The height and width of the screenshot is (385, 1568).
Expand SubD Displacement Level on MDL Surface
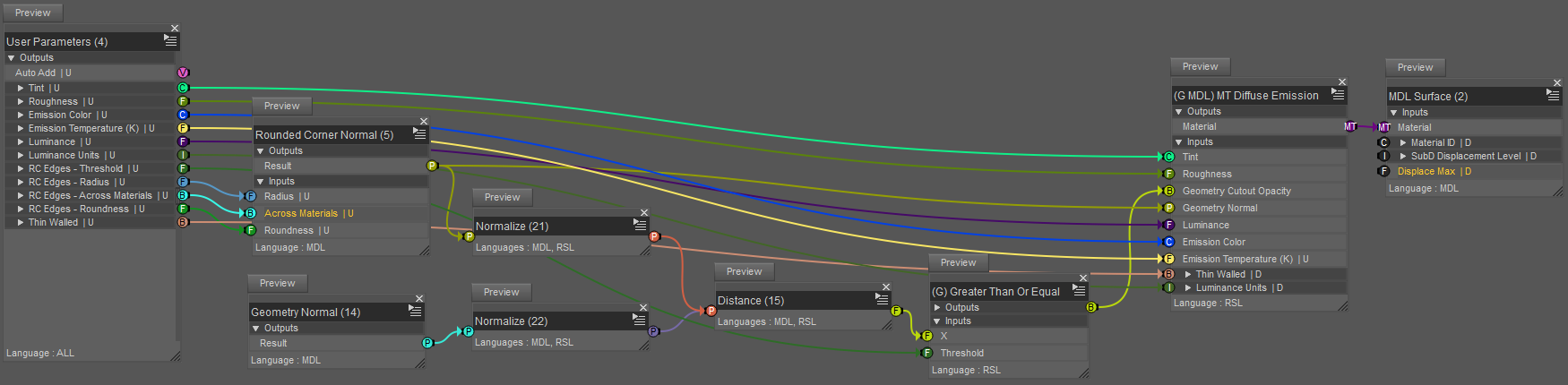click(x=1403, y=156)
